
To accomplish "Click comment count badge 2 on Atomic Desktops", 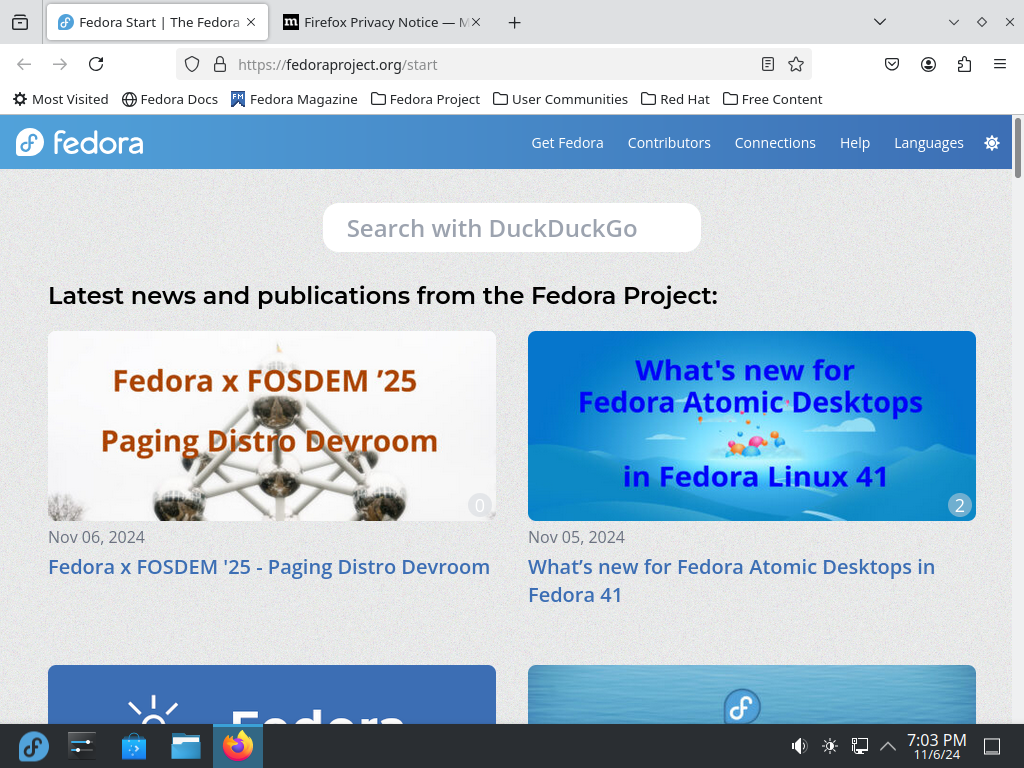I will [959, 505].
